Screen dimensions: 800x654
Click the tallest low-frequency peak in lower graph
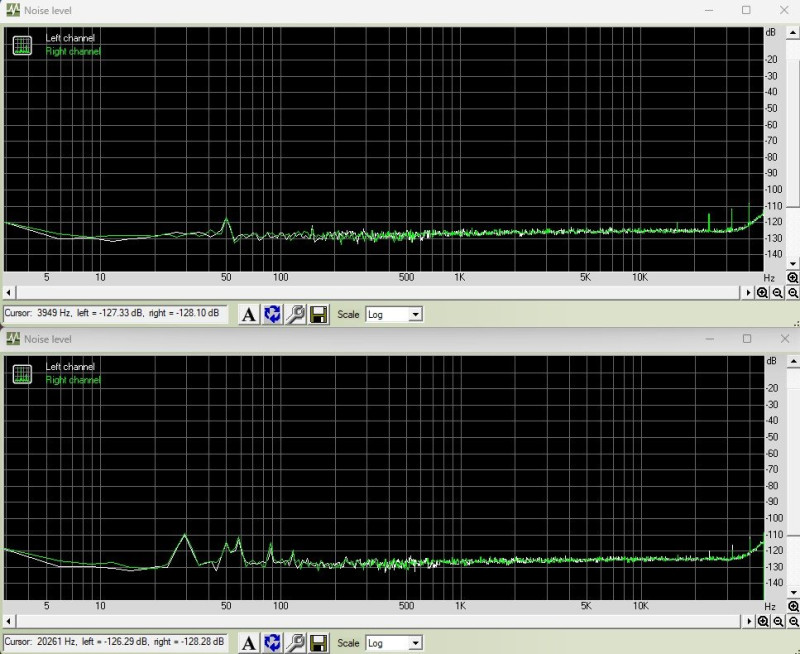[x=185, y=535]
